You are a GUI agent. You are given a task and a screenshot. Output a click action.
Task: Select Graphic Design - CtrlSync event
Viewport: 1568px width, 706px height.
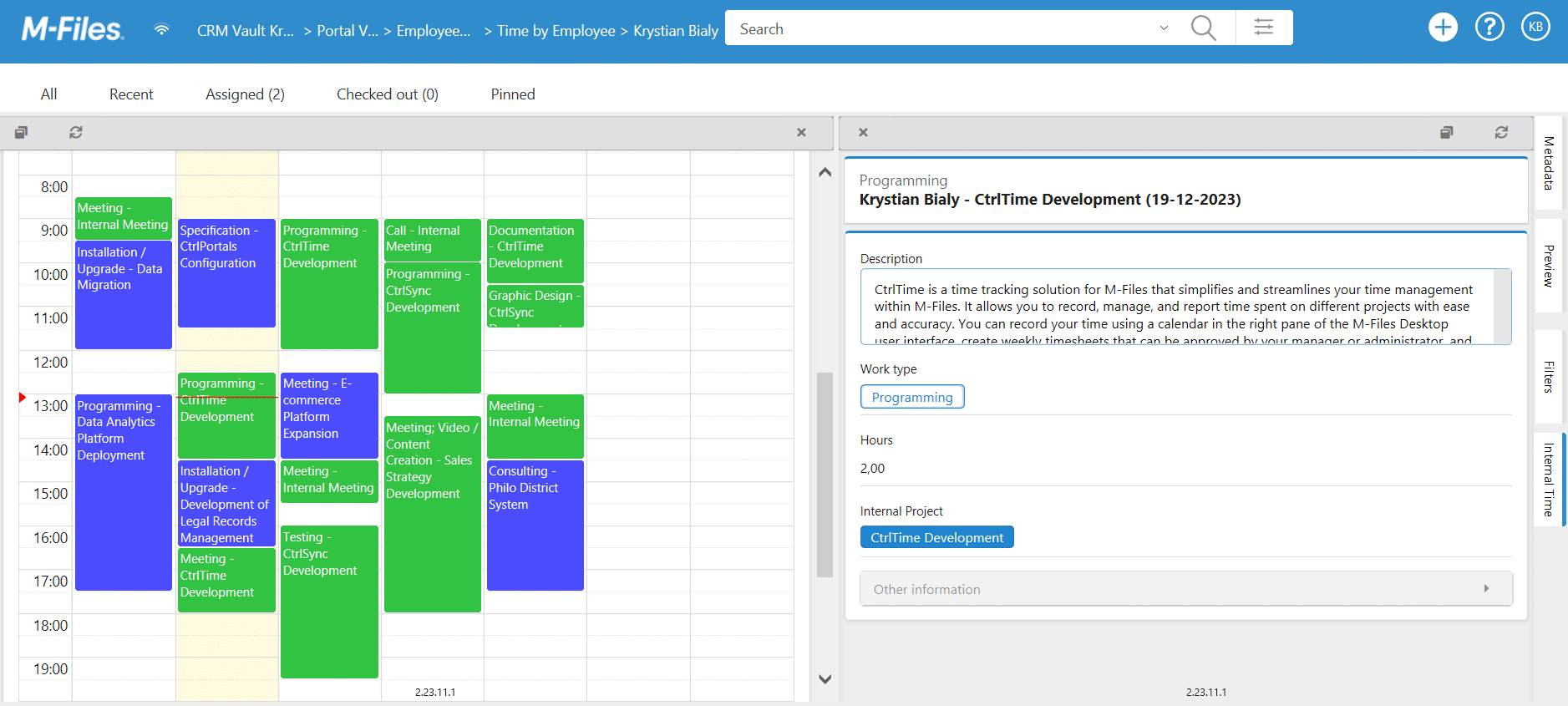pyautogui.click(x=535, y=306)
